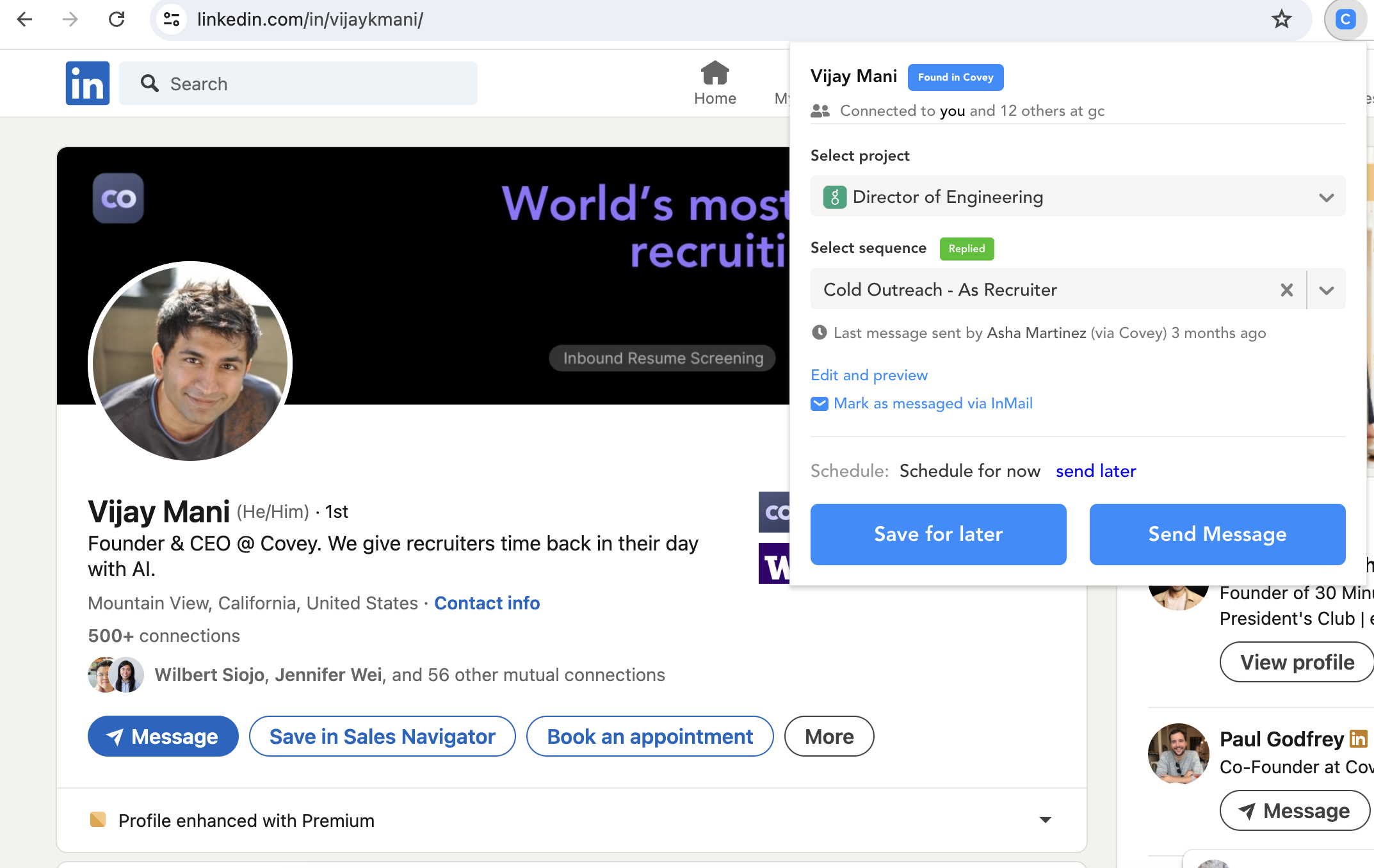
Task: Bookmark page with the star icon
Action: pyautogui.click(x=1281, y=20)
